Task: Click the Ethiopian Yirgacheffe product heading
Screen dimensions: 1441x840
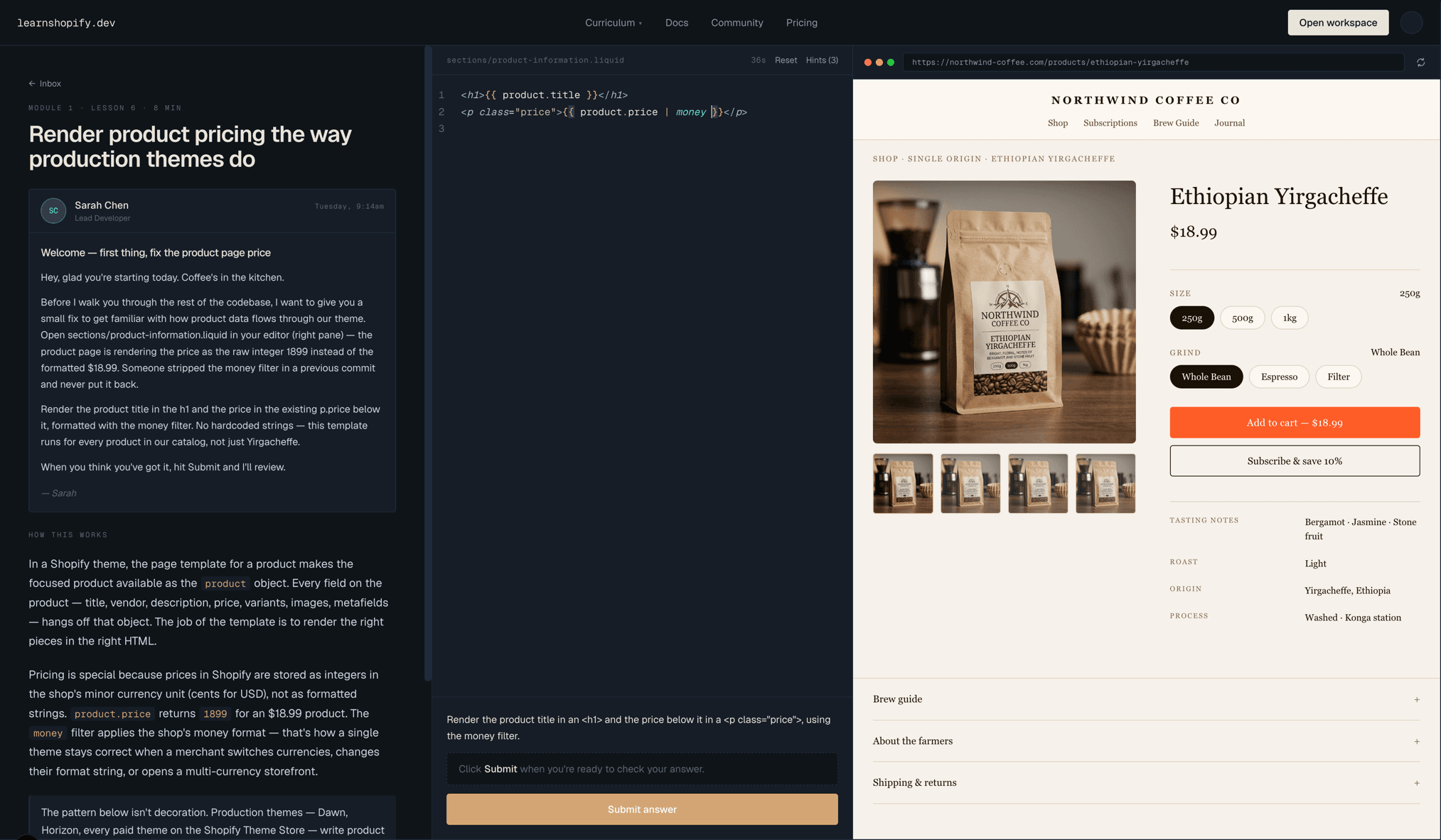Action: [x=1278, y=197]
